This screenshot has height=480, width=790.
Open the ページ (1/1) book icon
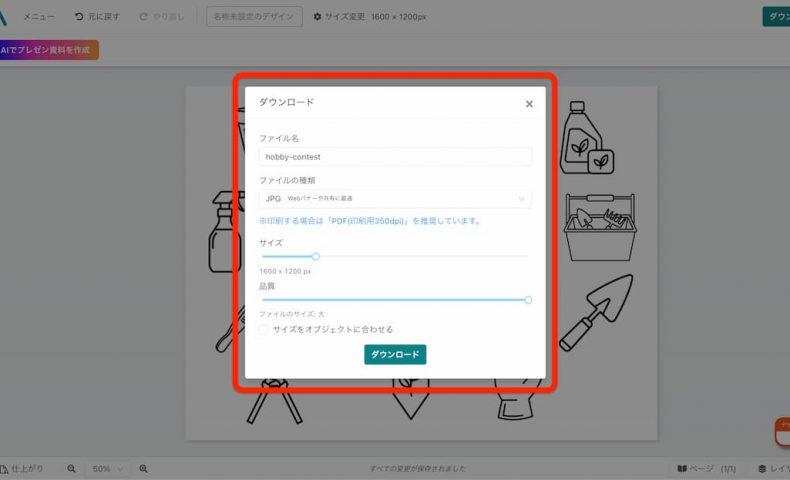point(682,468)
